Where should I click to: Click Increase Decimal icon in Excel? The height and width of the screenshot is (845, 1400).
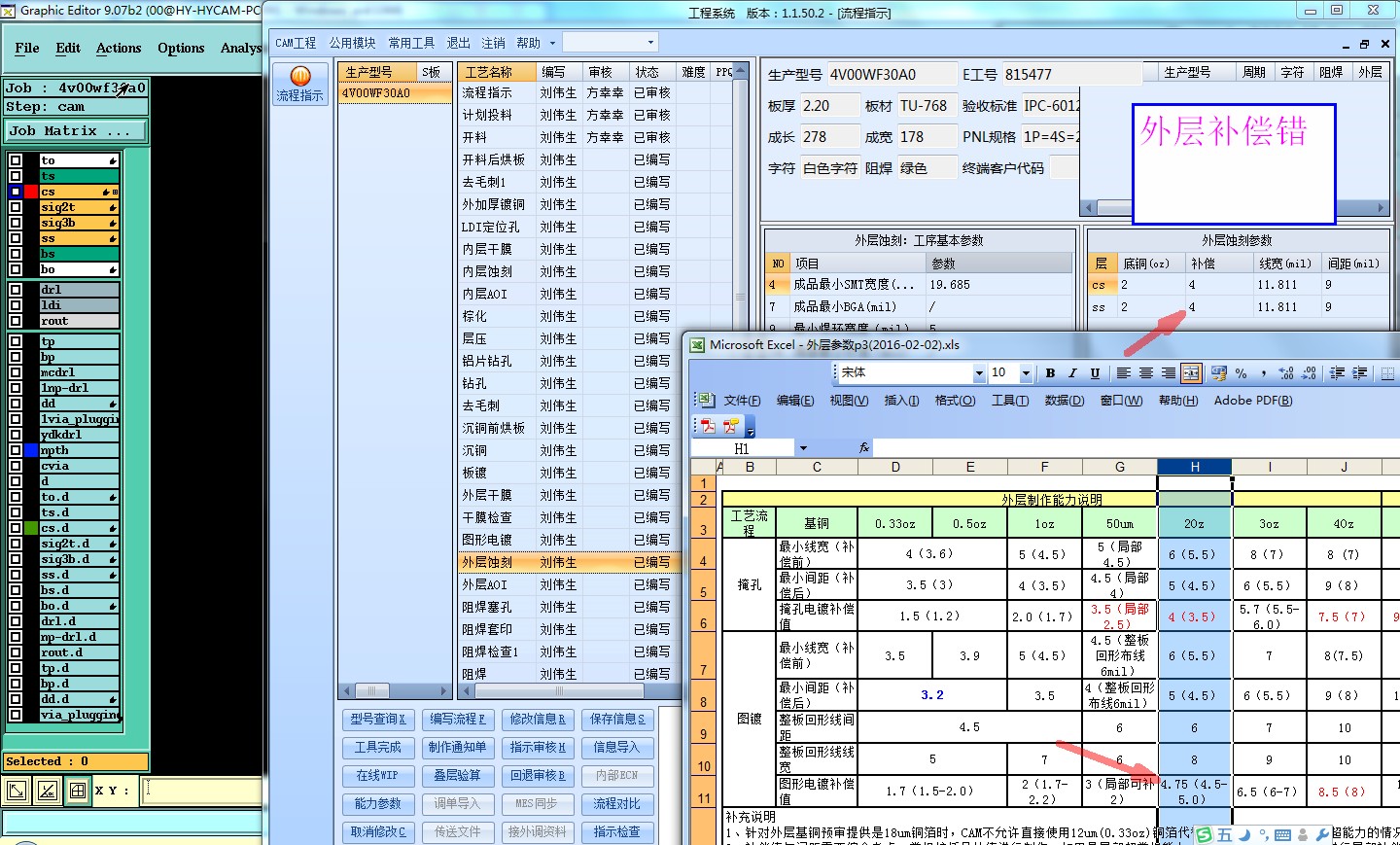tap(1286, 373)
